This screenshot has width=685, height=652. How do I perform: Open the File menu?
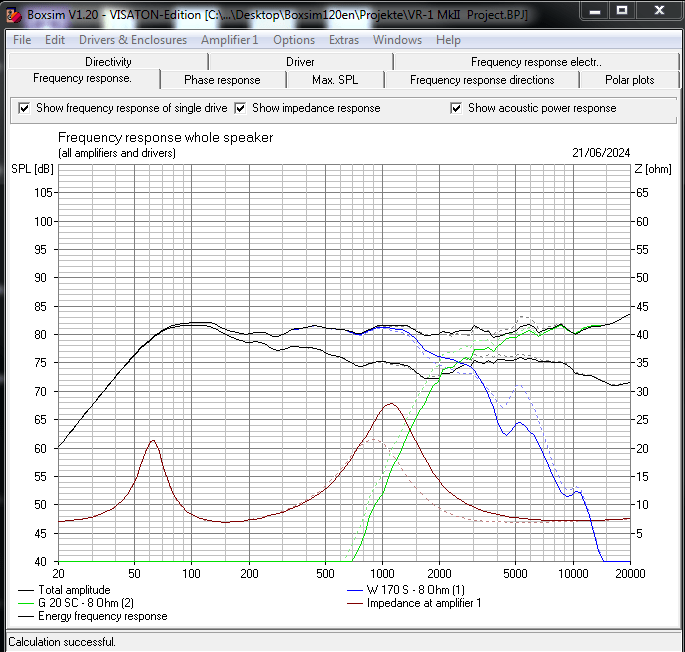point(22,40)
